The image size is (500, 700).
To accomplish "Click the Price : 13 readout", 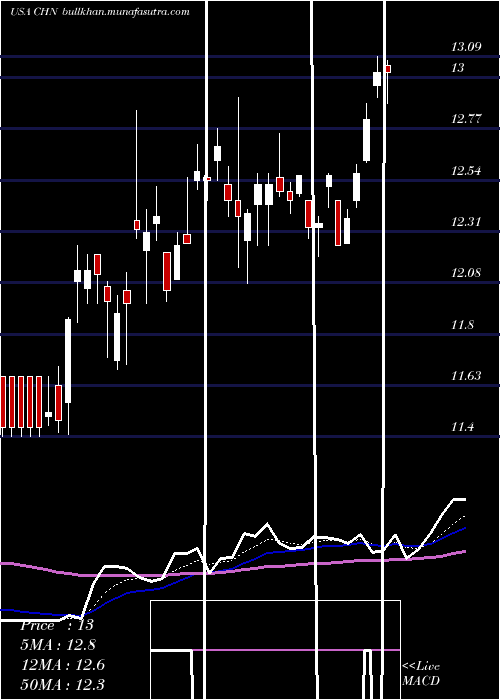I will (57, 625).
